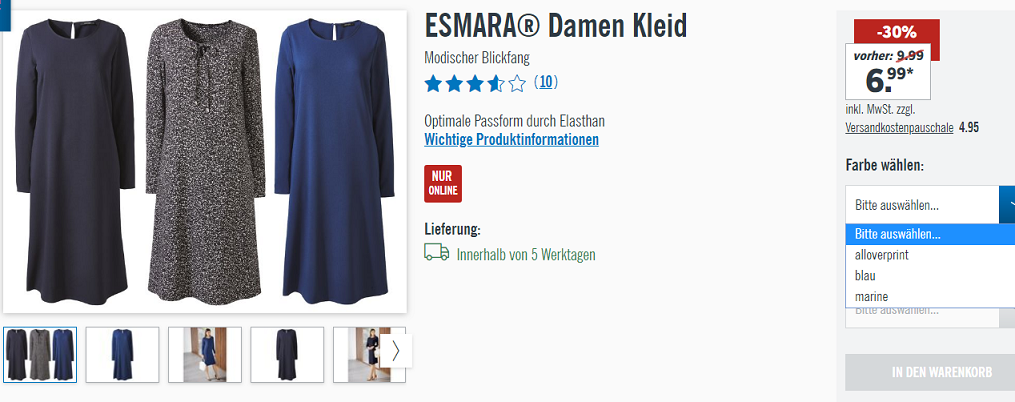
Task: Click the next thumbnails chevron arrow
Action: click(x=396, y=351)
